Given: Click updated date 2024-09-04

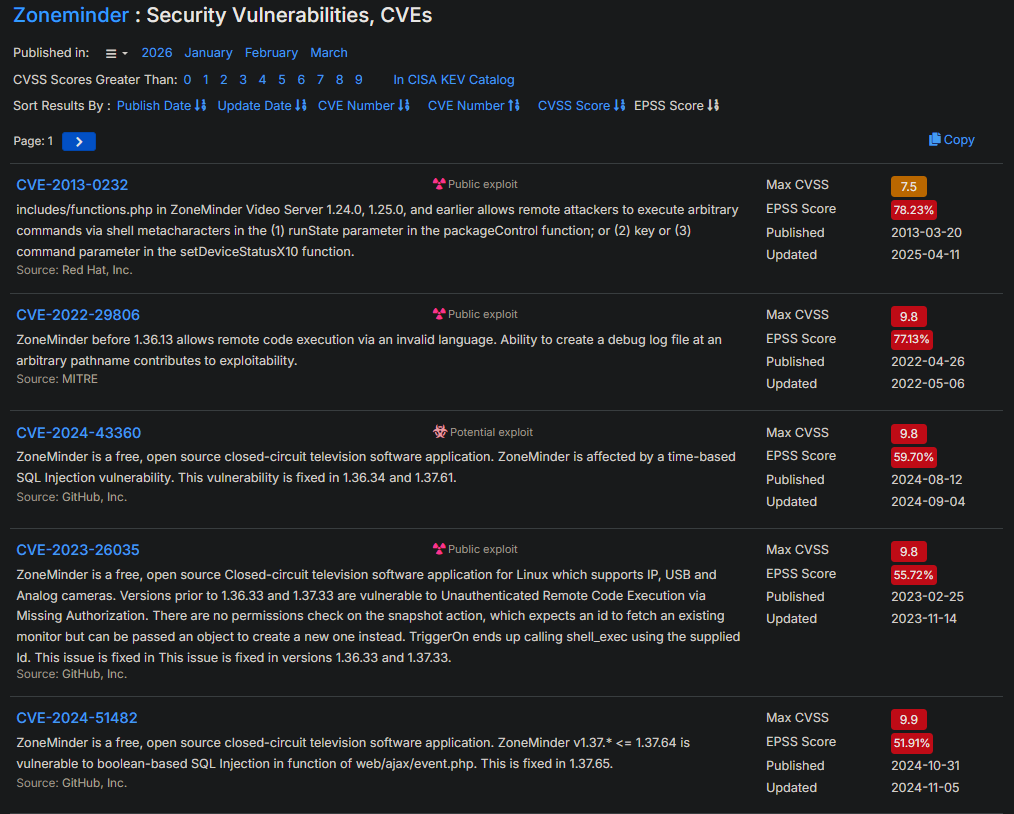Looking at the screenshot, I should [928, 502].
